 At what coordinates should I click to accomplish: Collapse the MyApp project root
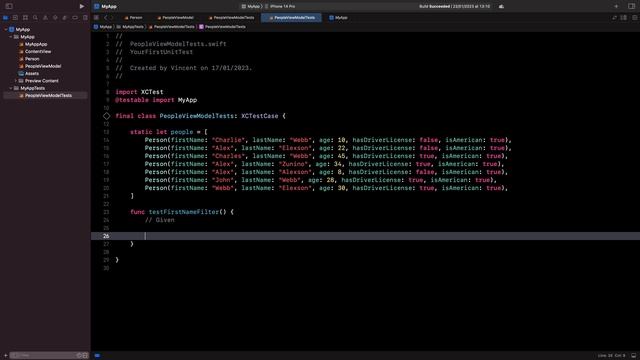pyautogui.click(x=5, y=29)
